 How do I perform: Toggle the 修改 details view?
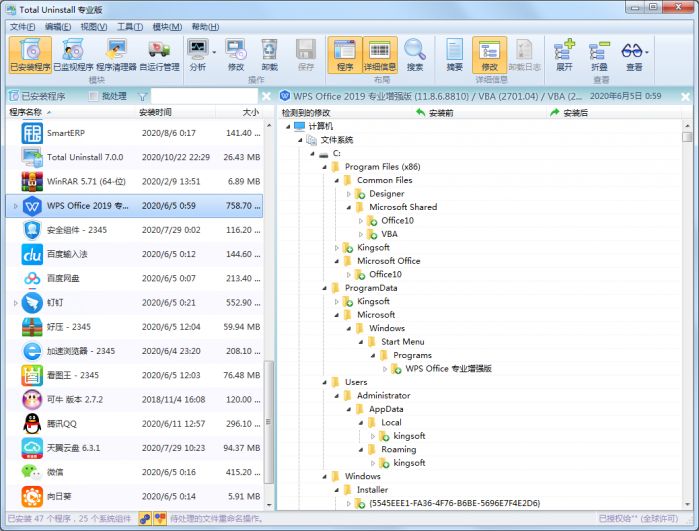(489, 54)
